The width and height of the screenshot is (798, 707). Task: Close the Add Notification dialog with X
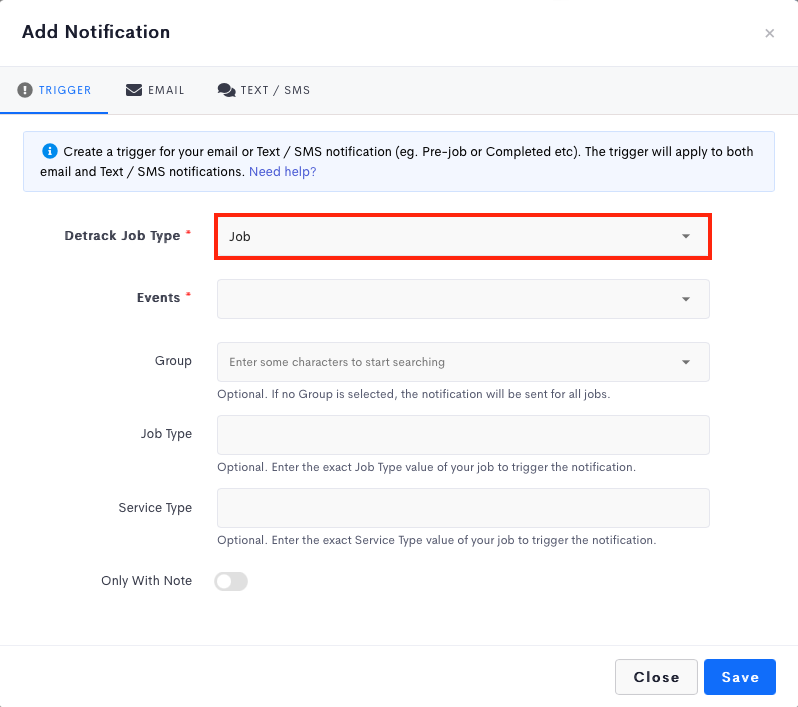coord(770,34)
